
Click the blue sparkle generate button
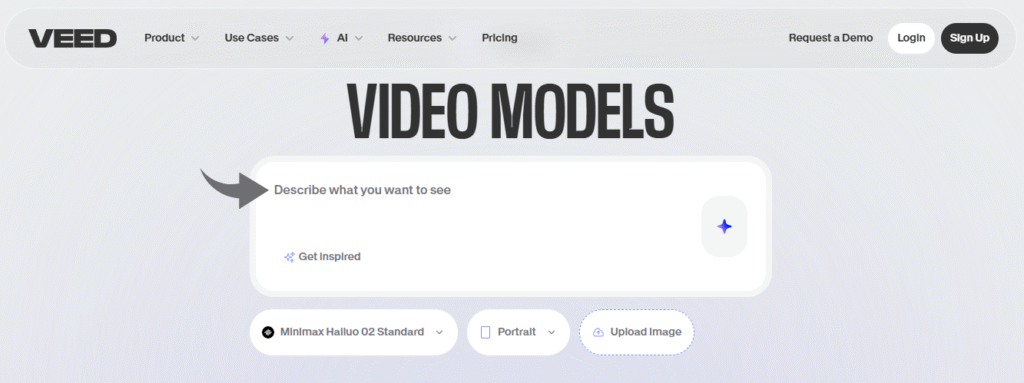(724, 226)
